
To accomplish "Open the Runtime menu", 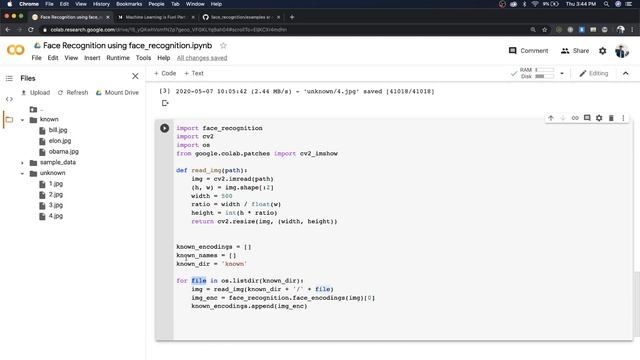I will pos(118,58).
